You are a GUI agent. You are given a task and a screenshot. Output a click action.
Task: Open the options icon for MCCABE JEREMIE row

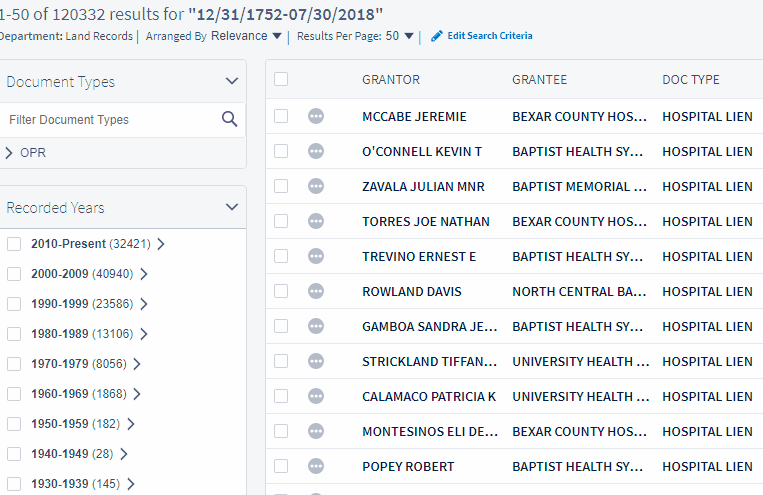point(316,116)
